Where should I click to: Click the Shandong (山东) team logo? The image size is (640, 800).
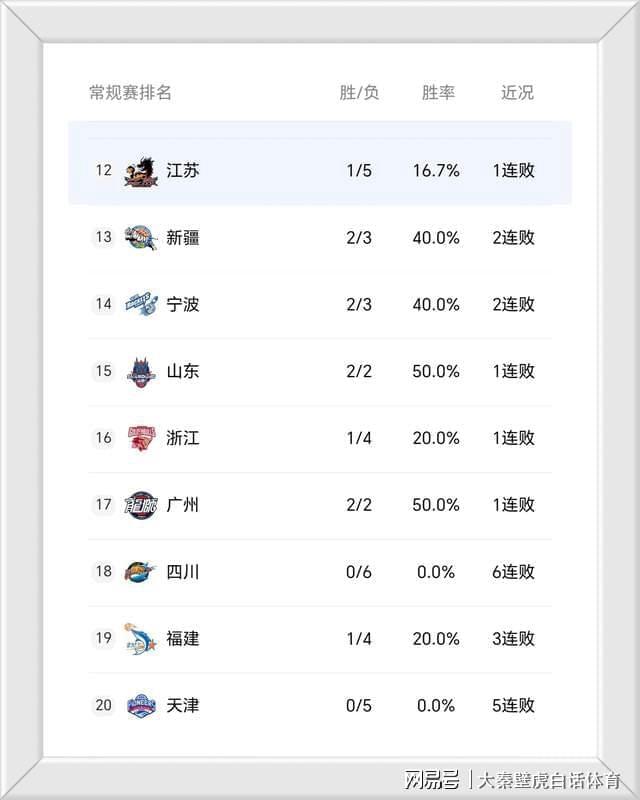(140, 371)
